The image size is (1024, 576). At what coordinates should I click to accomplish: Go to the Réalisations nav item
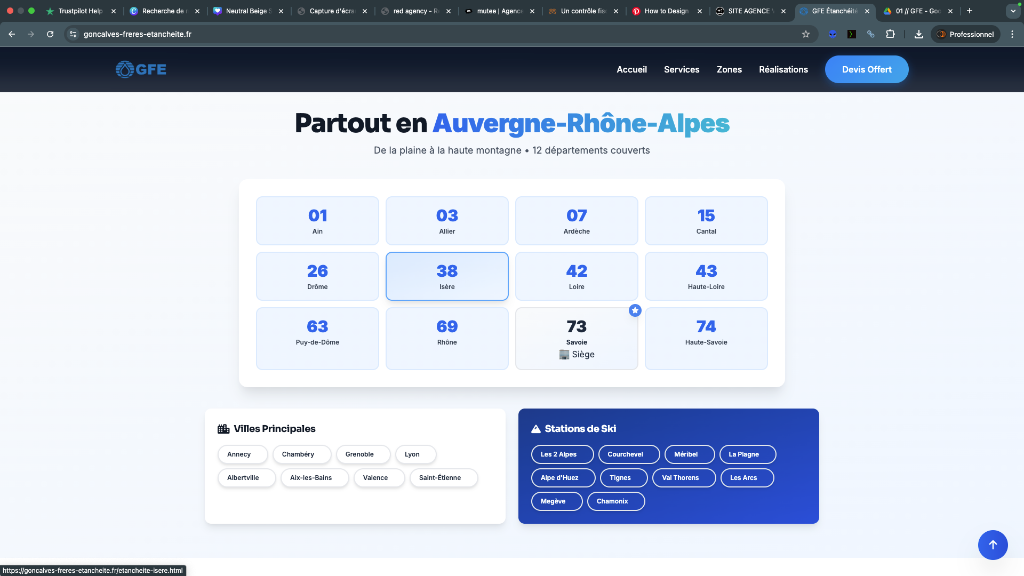[x=783, y=70]
